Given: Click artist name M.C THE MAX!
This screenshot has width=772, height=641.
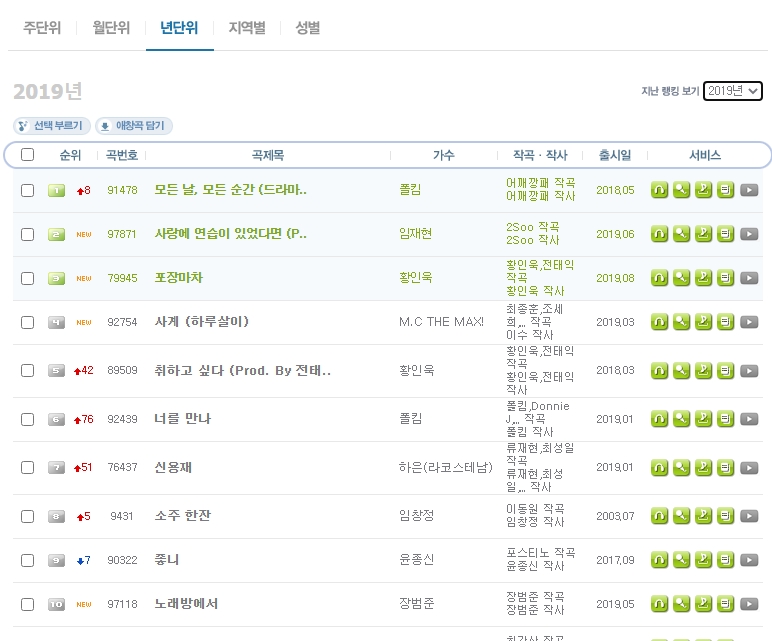Looking at the screenshot, I should [441, 322].
